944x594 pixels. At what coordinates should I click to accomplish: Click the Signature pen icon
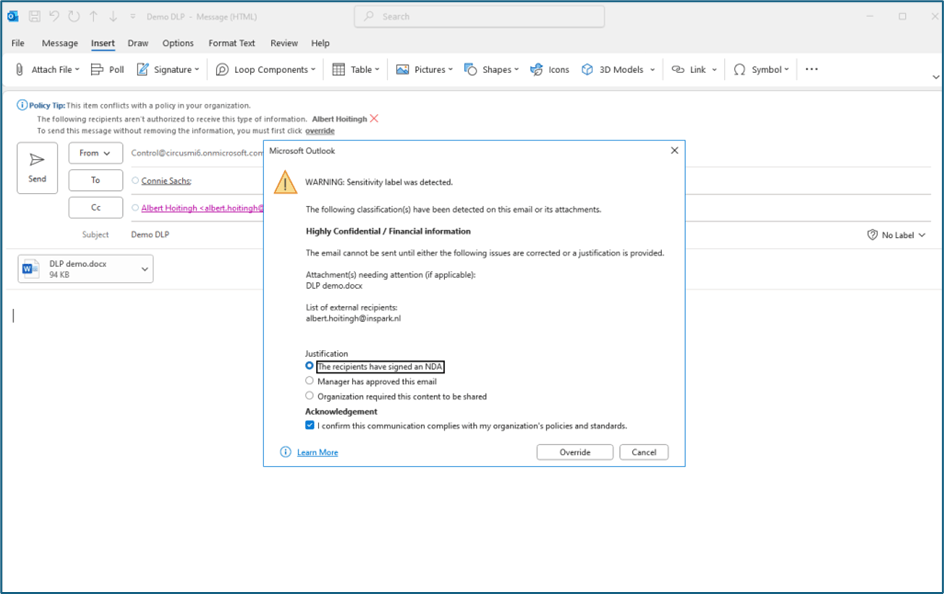143,70
